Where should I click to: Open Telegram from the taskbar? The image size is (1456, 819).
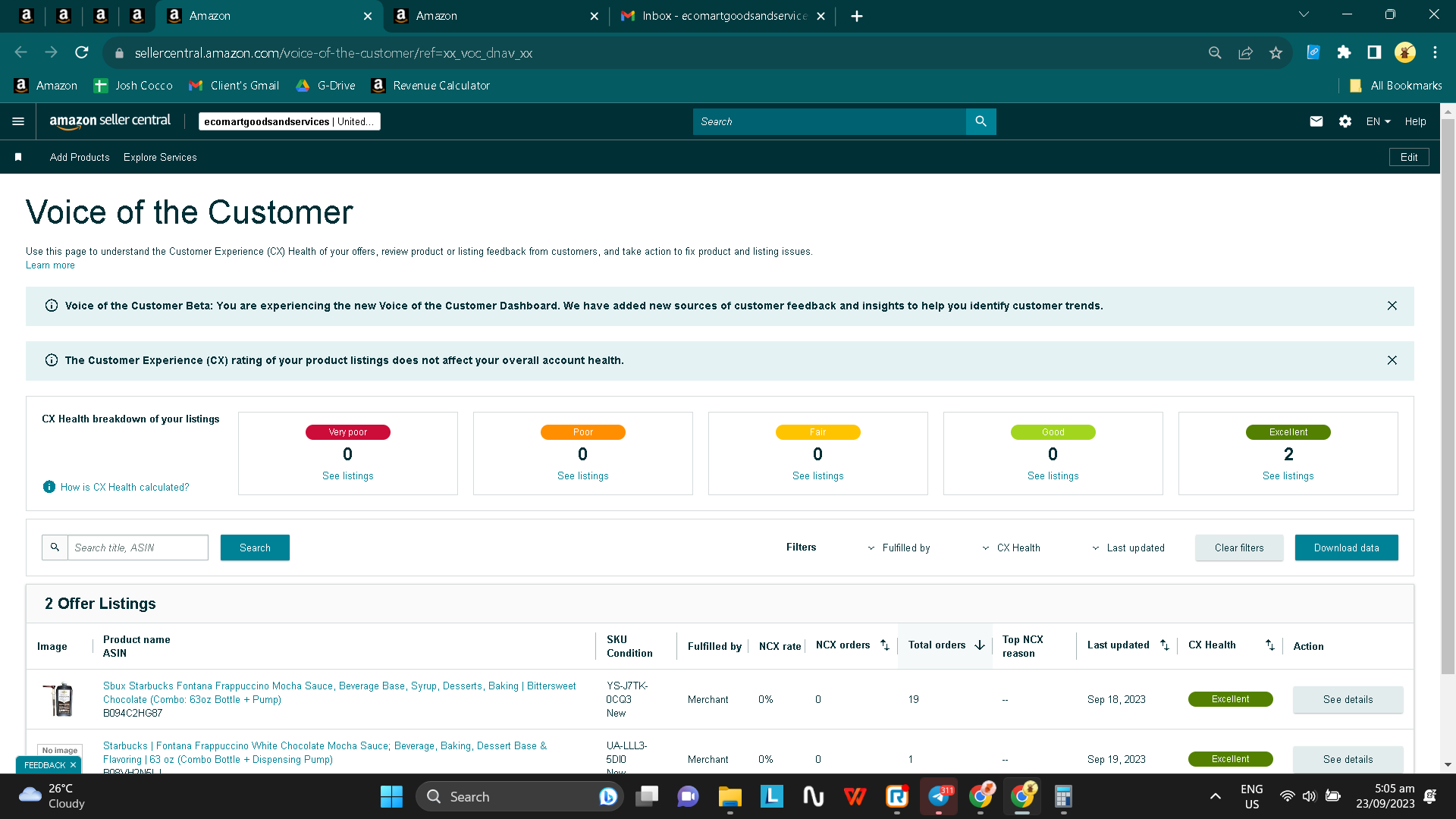coord(939,796)
